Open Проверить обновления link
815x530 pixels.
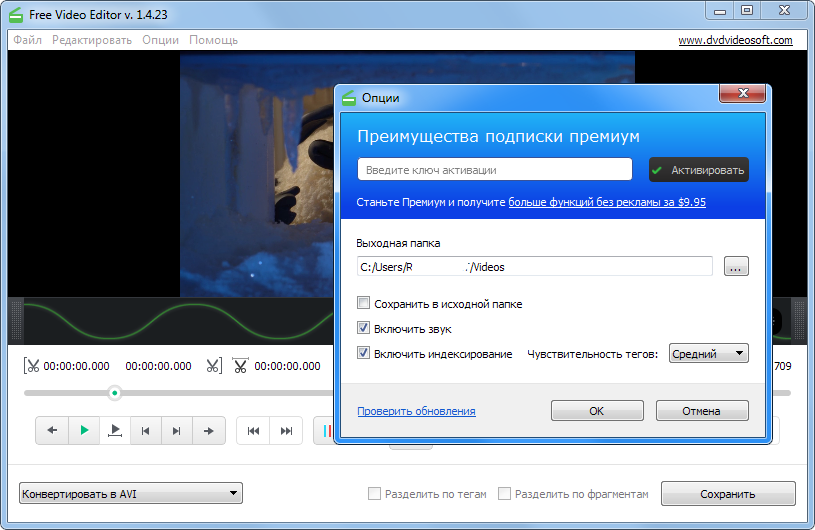[x=416, y=411]
